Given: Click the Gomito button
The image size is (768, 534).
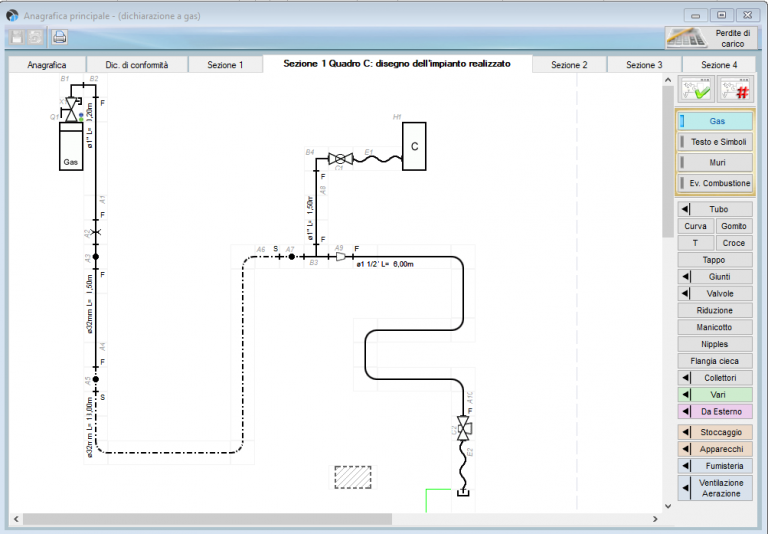Looking at the screenshot, I should (734, 226).
